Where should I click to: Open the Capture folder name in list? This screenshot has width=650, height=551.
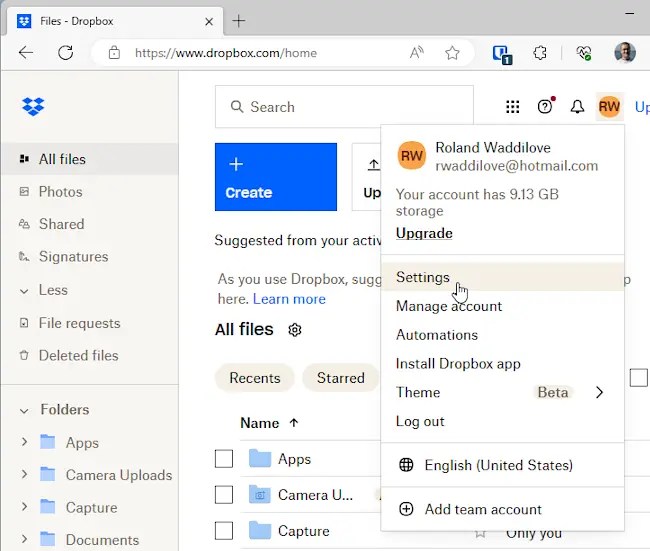(303, 531)
